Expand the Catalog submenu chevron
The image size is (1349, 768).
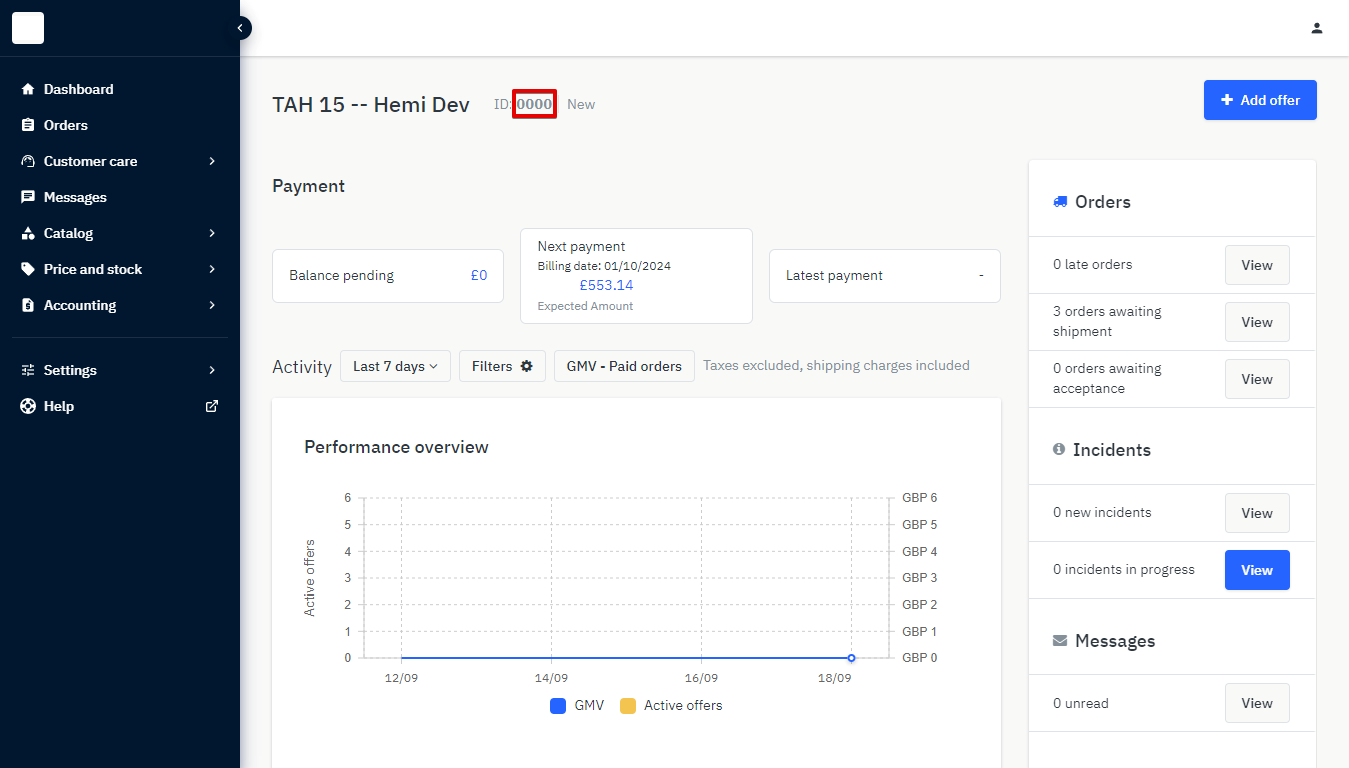coord(212,233)
